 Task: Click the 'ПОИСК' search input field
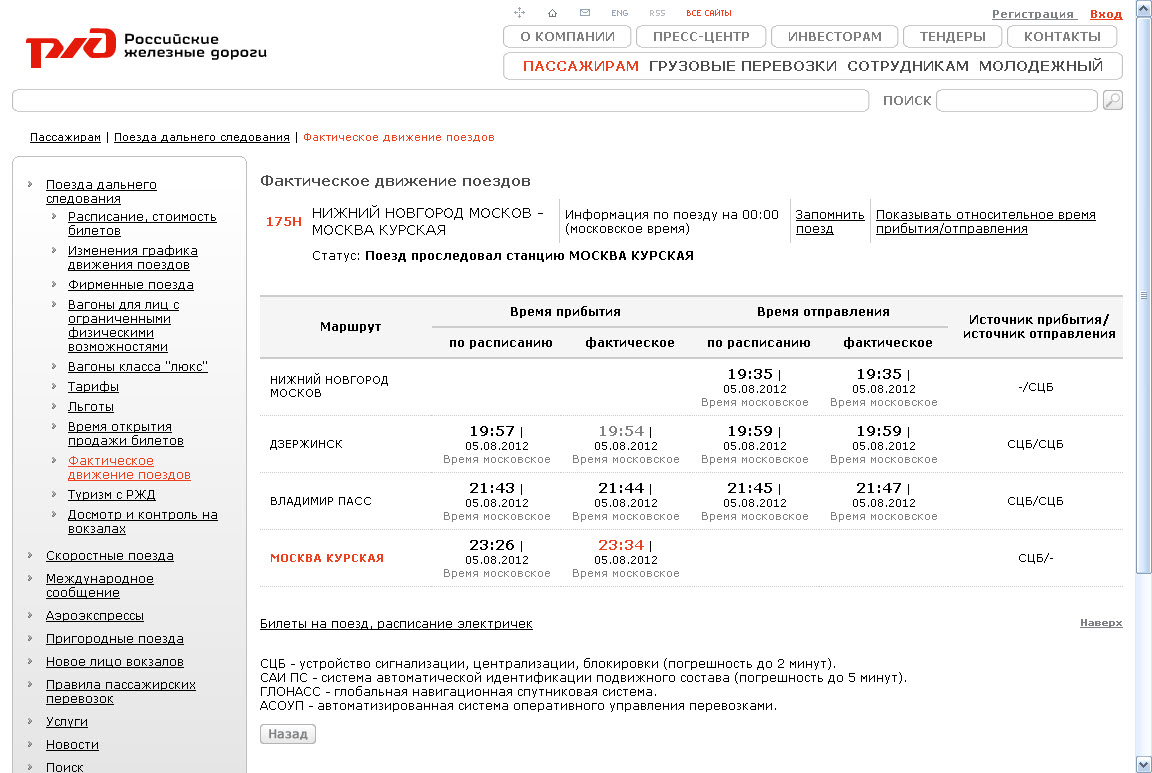tap(1016, 100)
